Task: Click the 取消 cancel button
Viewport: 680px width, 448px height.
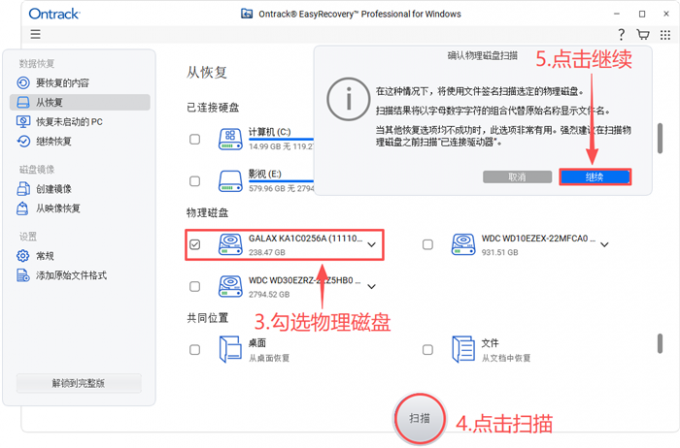Action: coord(517,177)
